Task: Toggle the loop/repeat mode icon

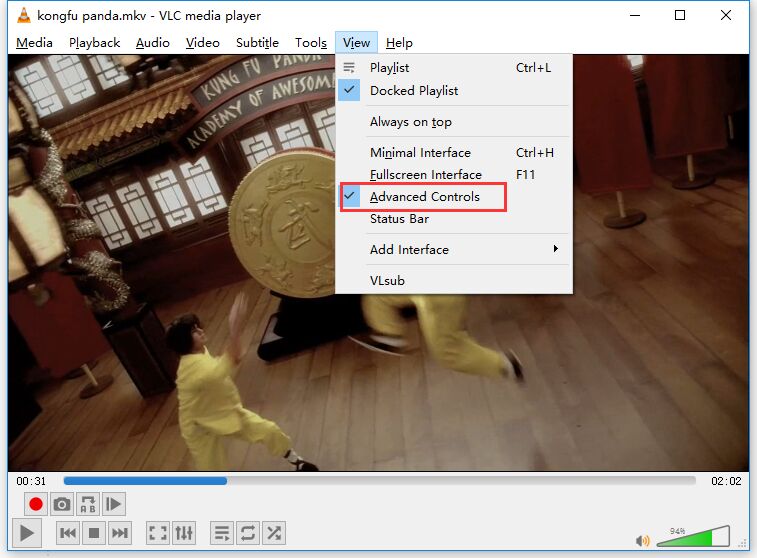Action: point(248,533)
